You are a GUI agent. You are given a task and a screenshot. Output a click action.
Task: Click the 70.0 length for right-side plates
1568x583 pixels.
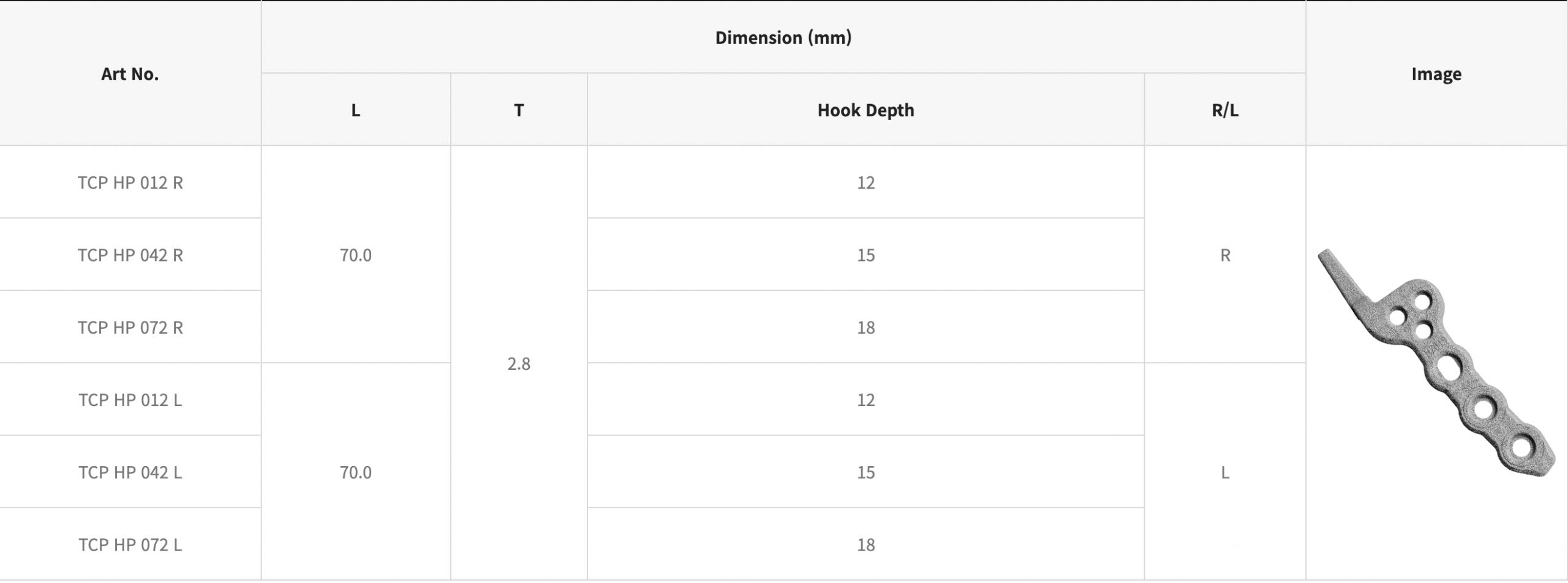[355, 255]
